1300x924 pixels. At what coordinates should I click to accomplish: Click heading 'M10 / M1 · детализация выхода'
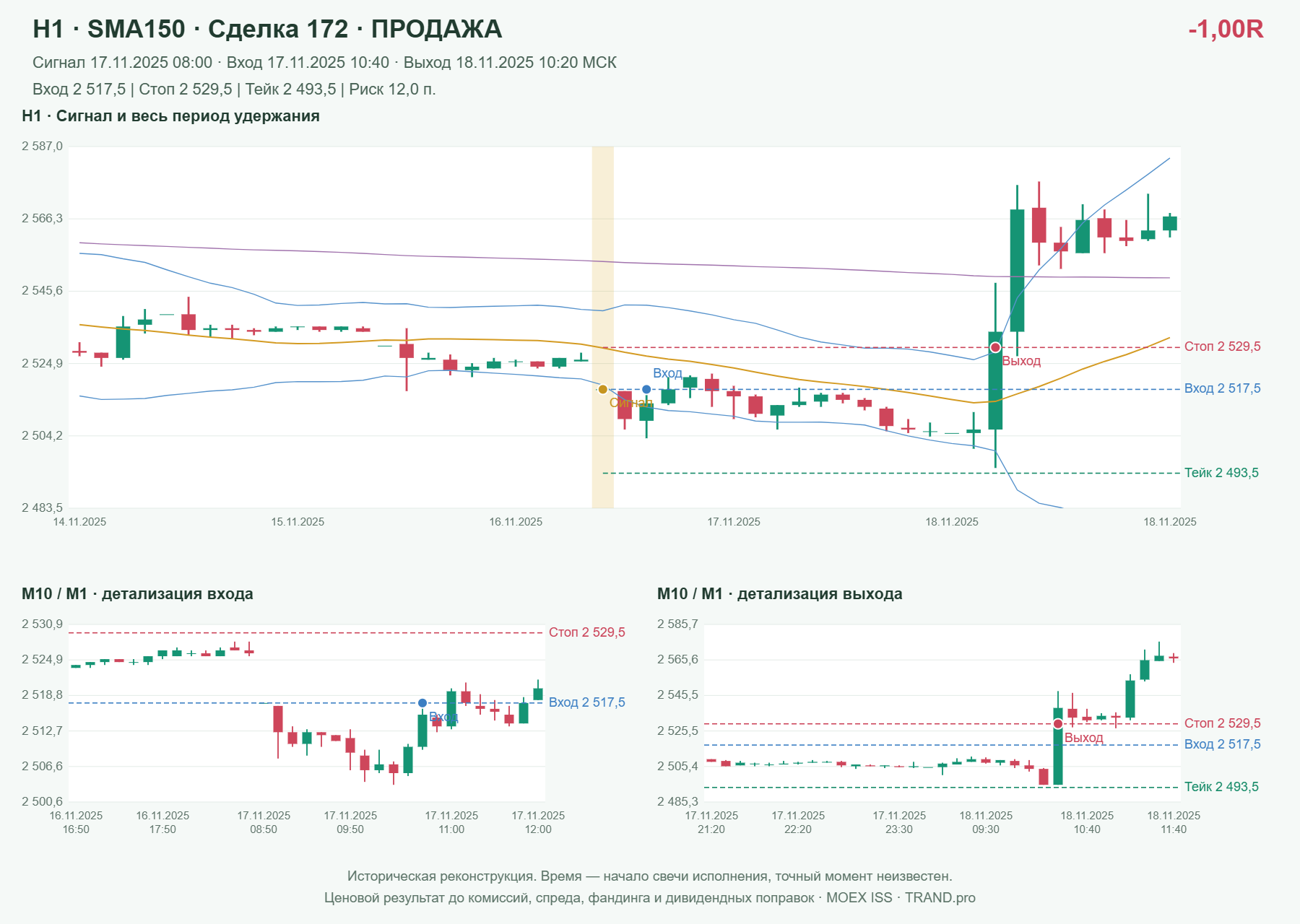coord(780,594)
